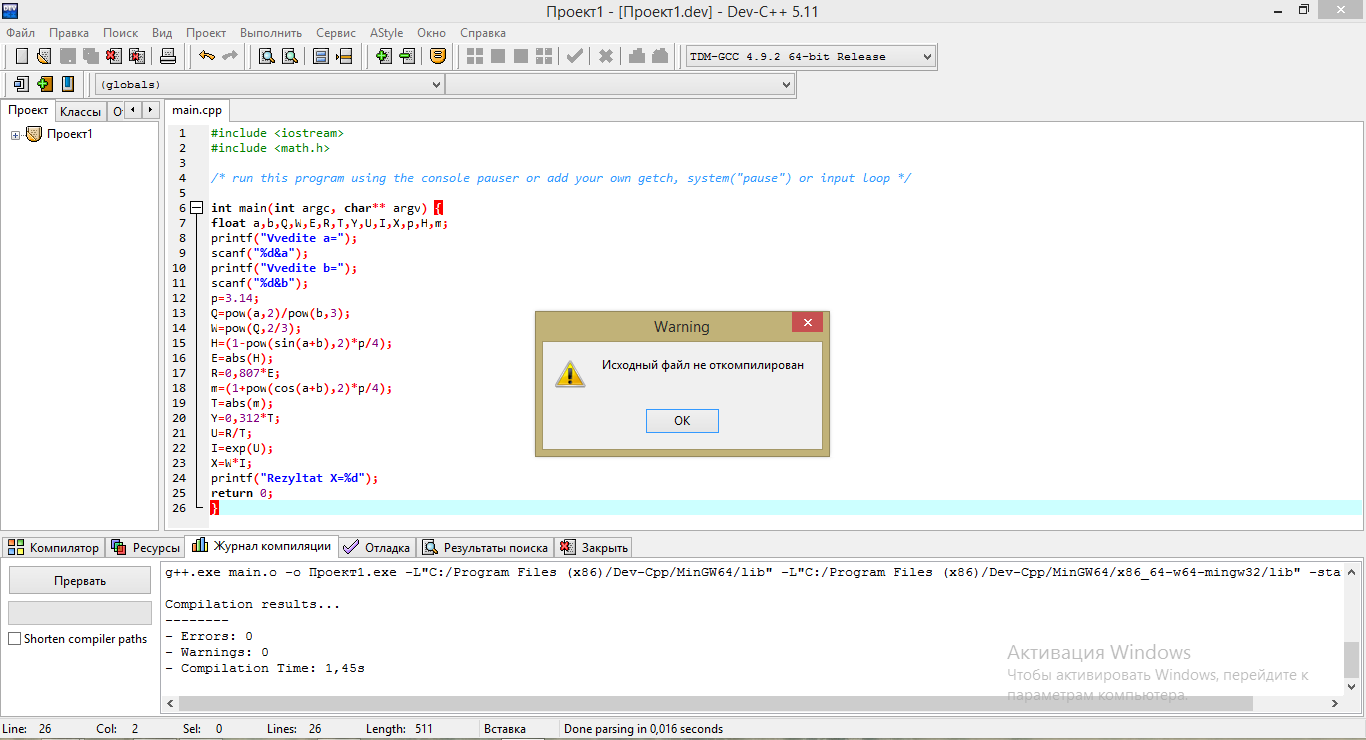This screenshot has height=740, width=1366.
Task: Click the Save All toolbar icon
Action: pyautogui.click(x=91, y=56)
